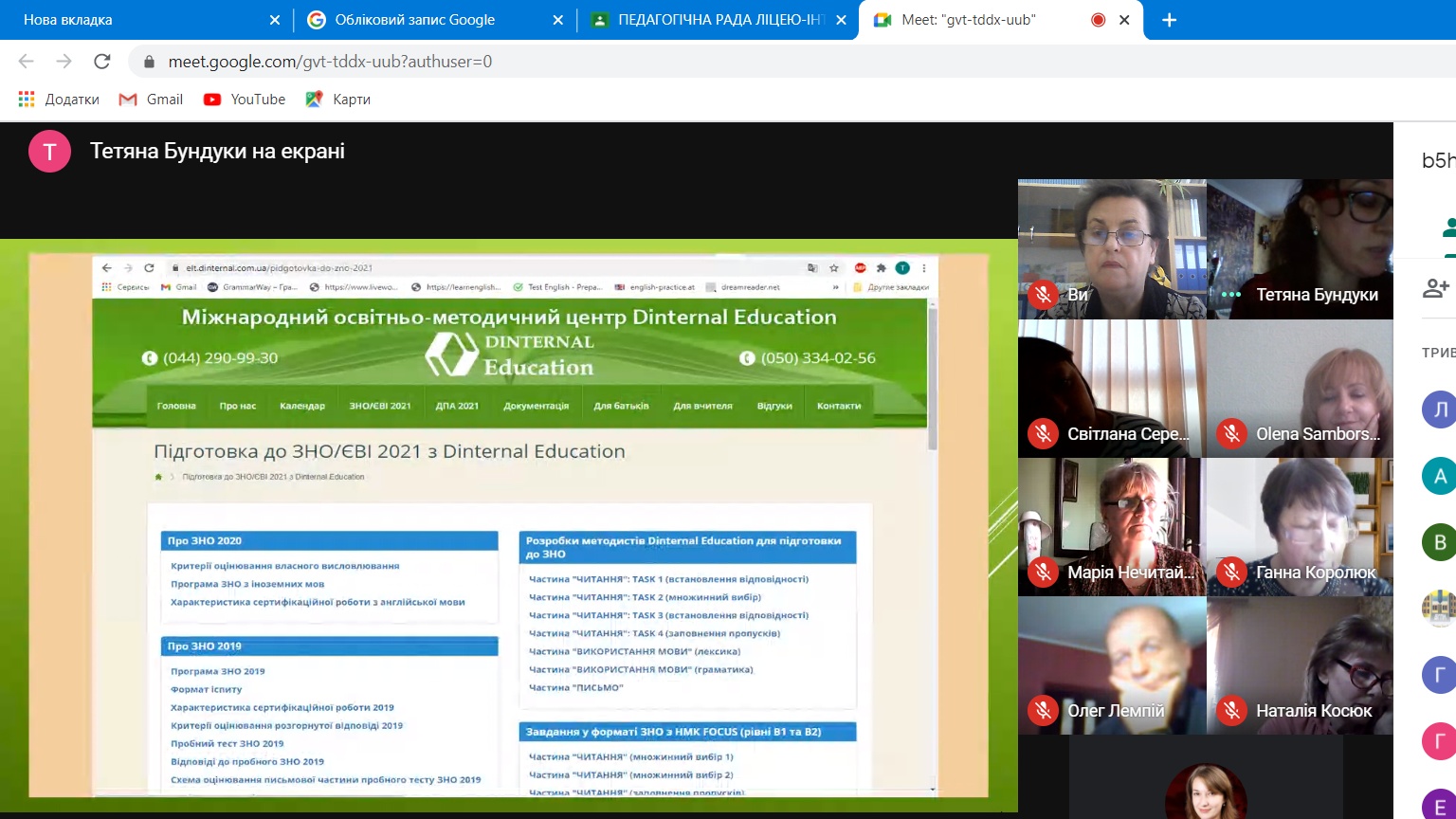Open ВИКОРИСТАННЯ МОВИ (лексика) link
Image resolution: width=1456 pixels, height=819 pixels.
click(635, 651)
